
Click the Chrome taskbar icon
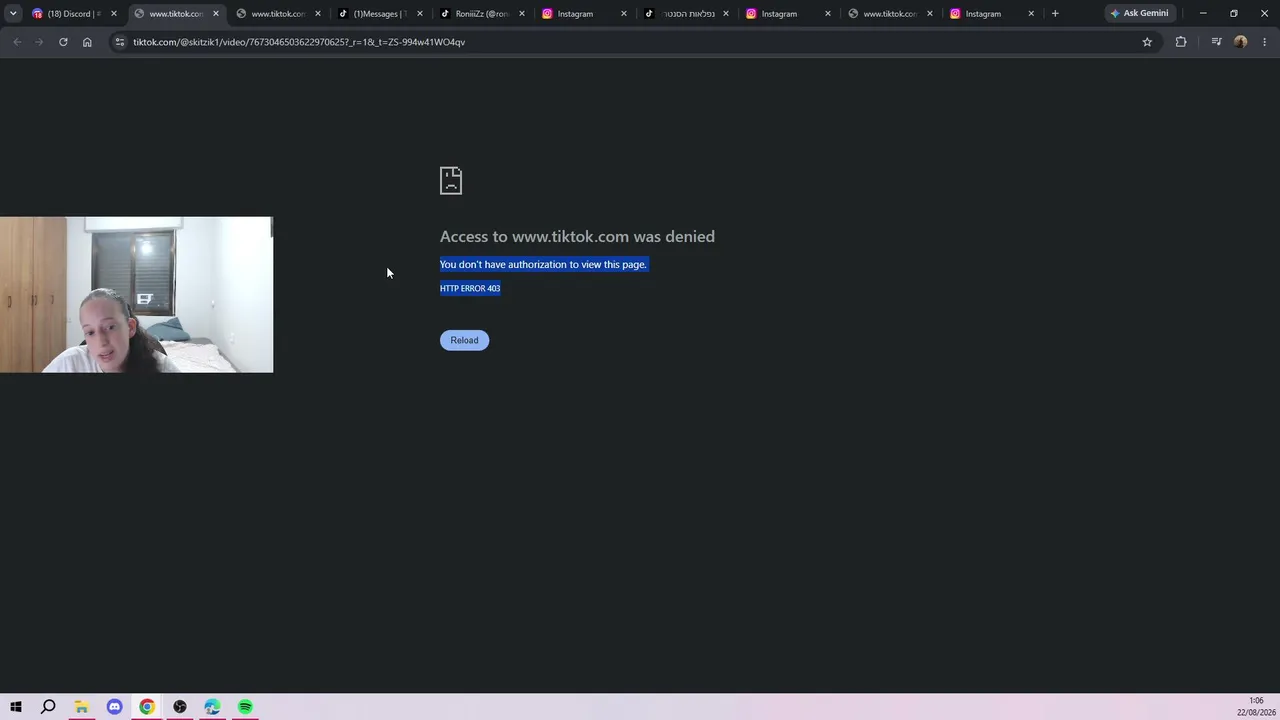(x=147, y=707)
